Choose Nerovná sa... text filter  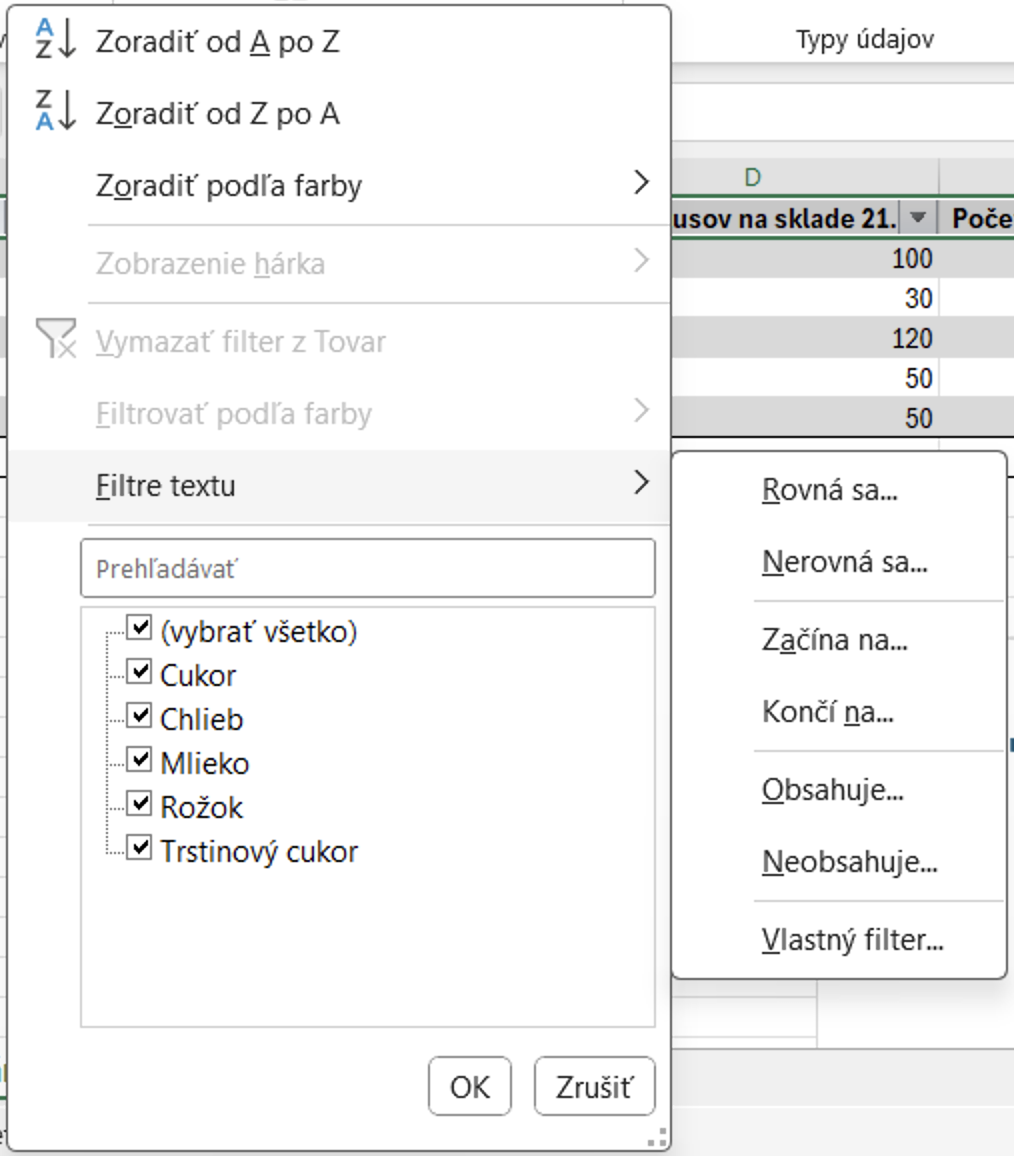[x=839, y=562]
